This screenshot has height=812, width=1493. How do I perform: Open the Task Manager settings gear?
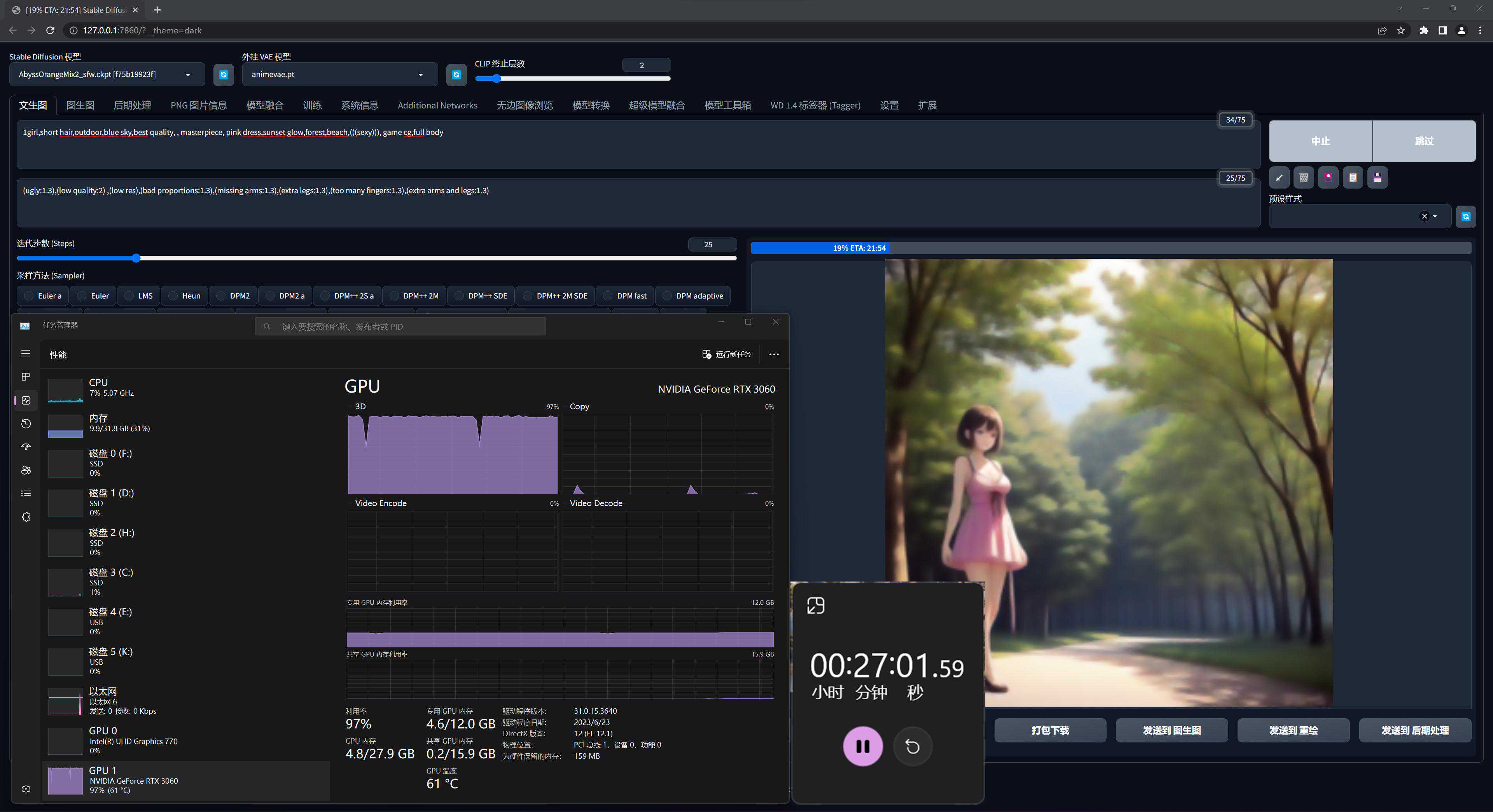click(26, 789)
